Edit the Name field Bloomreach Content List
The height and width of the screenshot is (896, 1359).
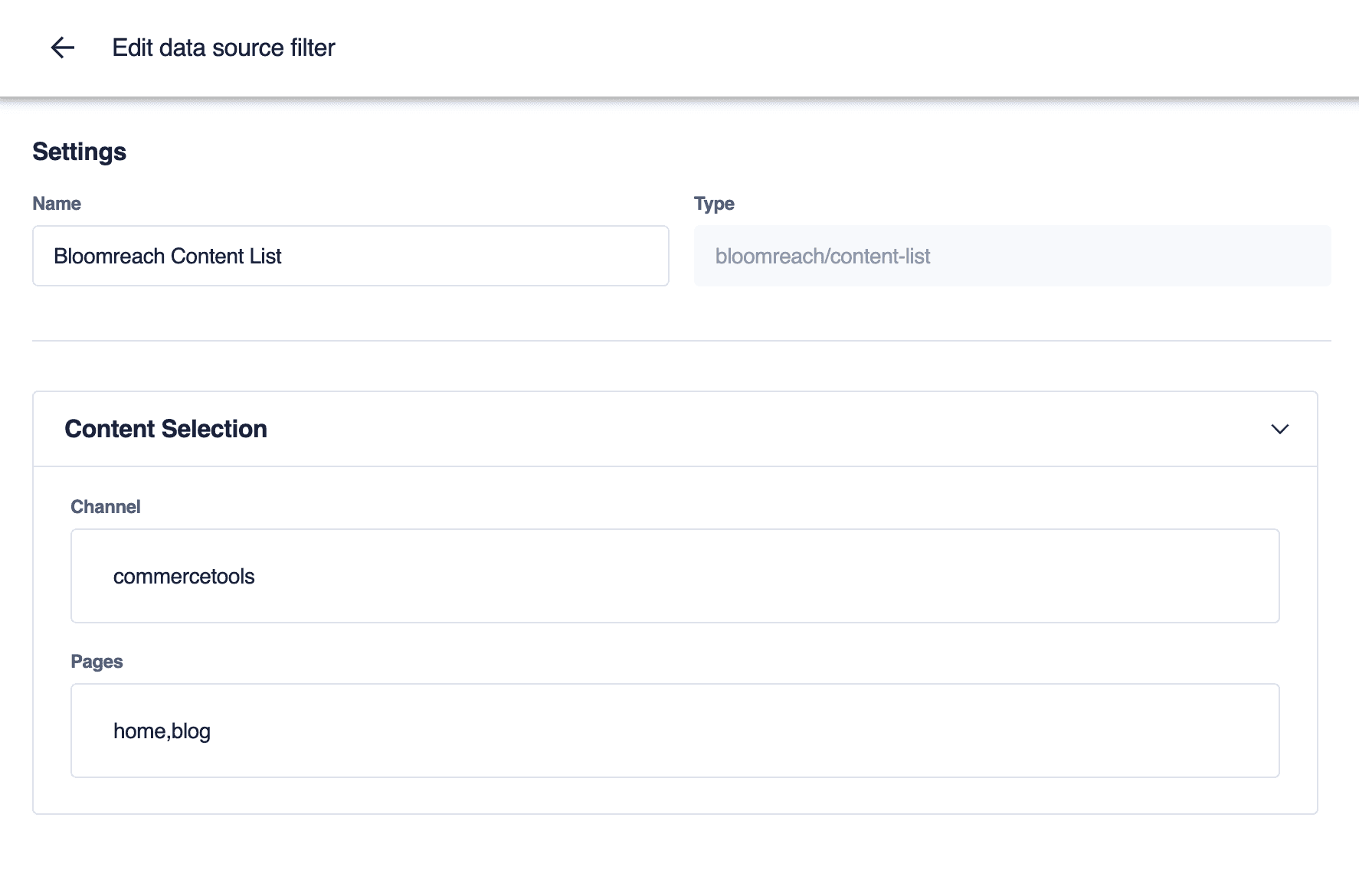pos(351,256)
